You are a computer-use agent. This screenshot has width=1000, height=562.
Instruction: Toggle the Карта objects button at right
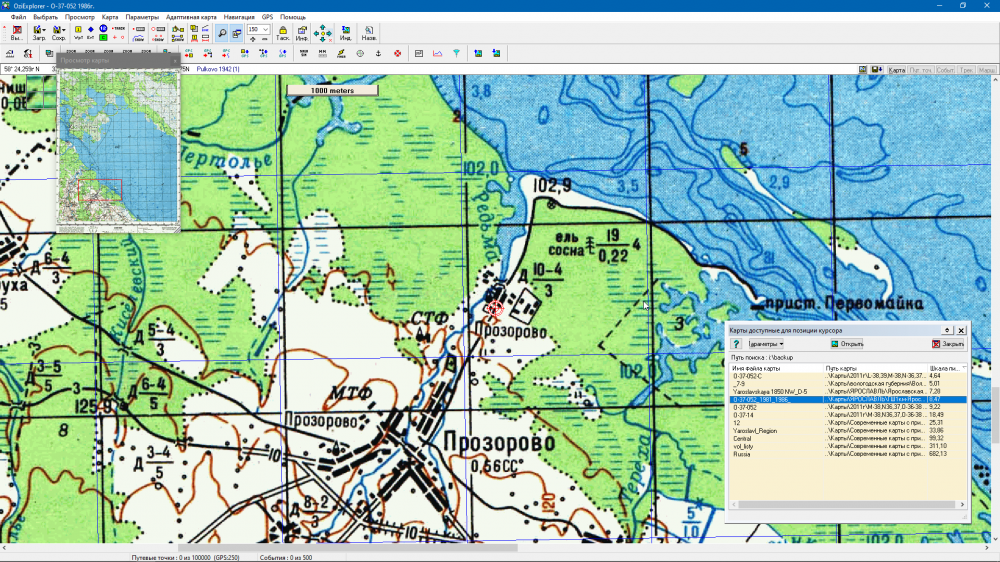(x=897, y=70)
